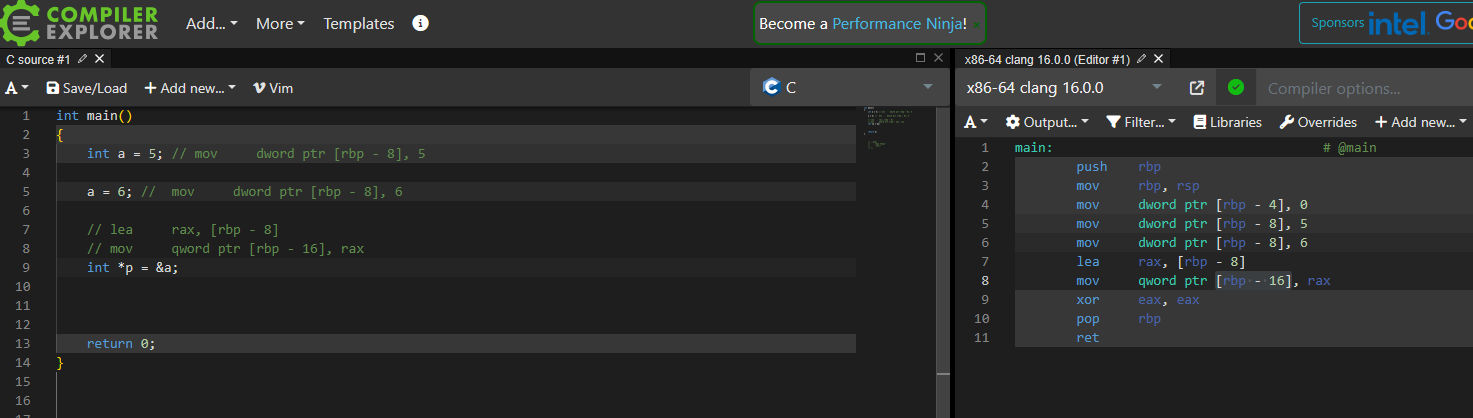Open the x86-64 clang 16.0.0 compiler dropdown

[x=1063, y=88]
